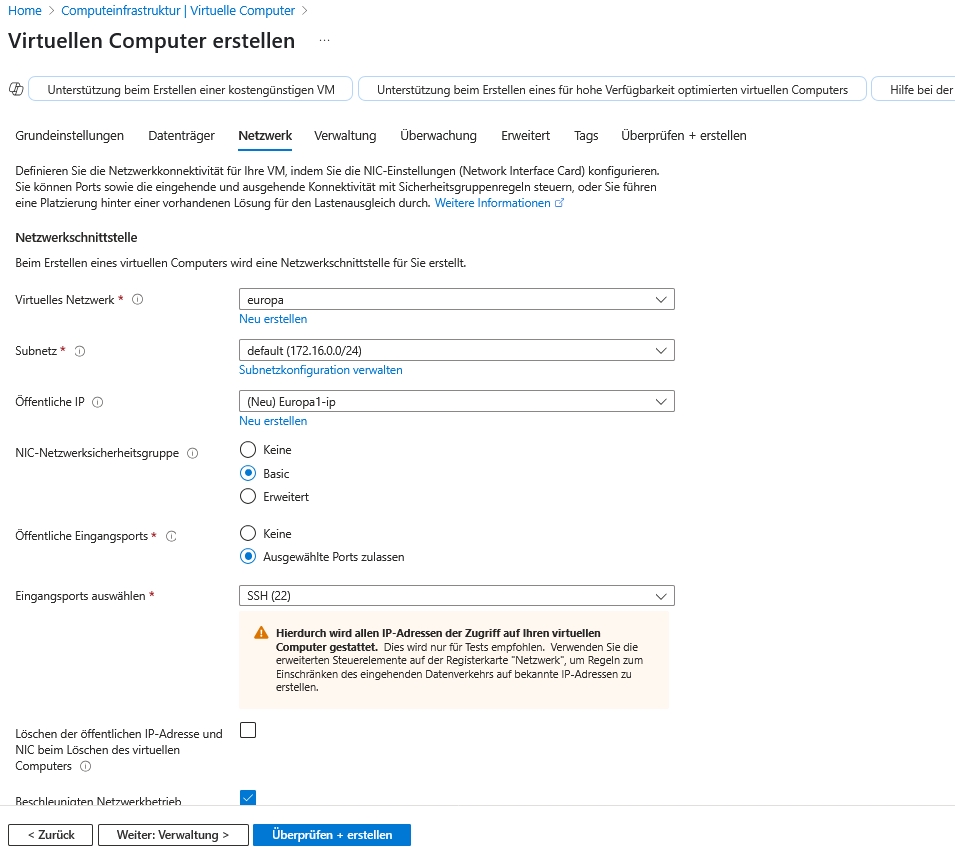This screenshot has height=864, width=955.
Task: Open the Eingangsports auswählen dropdown
Action: (456, 596)
